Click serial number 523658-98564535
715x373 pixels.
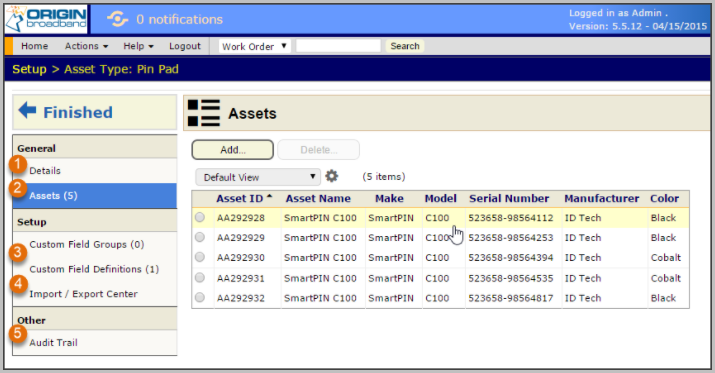(x=511, y=278)
